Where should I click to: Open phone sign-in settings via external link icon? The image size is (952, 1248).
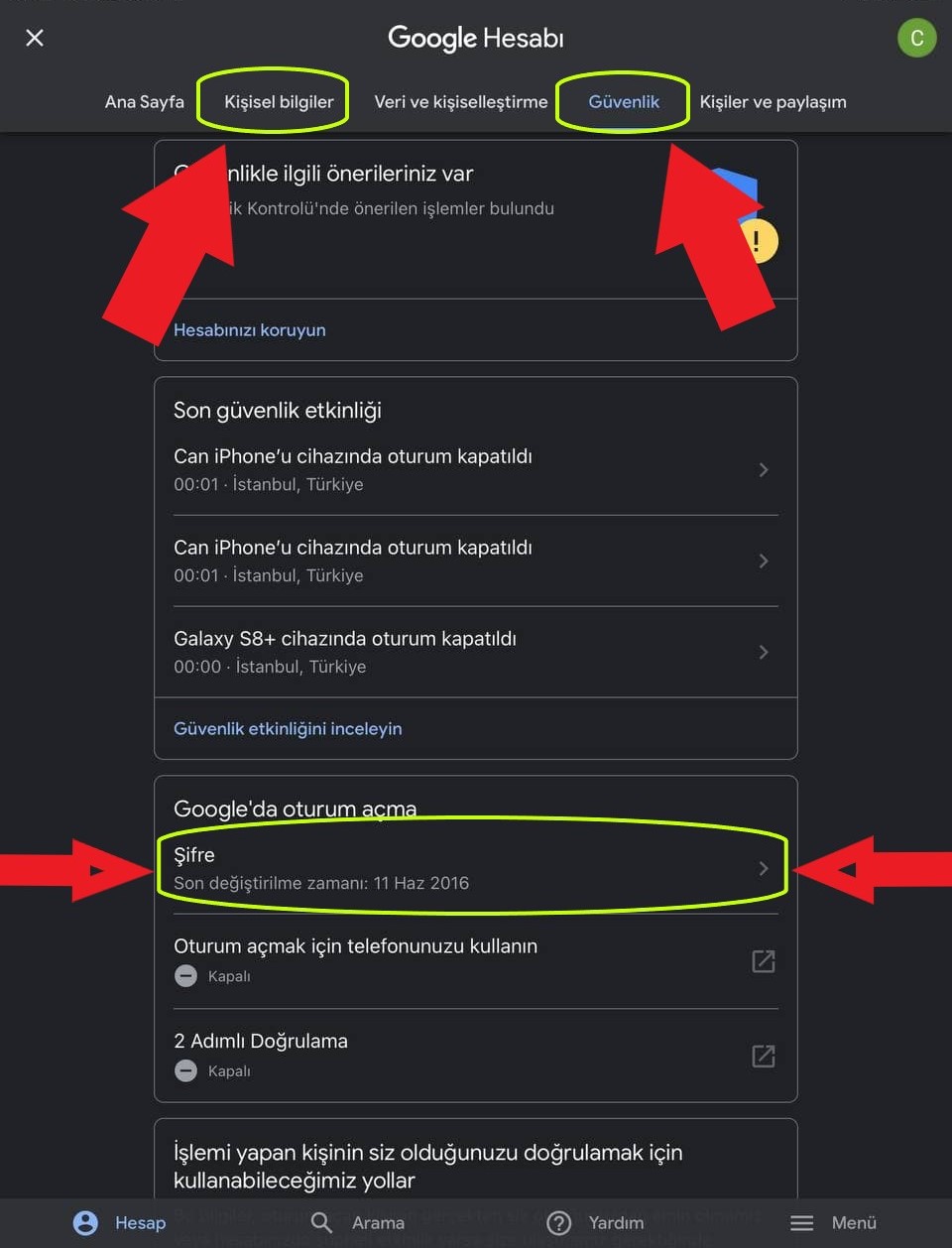763,960
